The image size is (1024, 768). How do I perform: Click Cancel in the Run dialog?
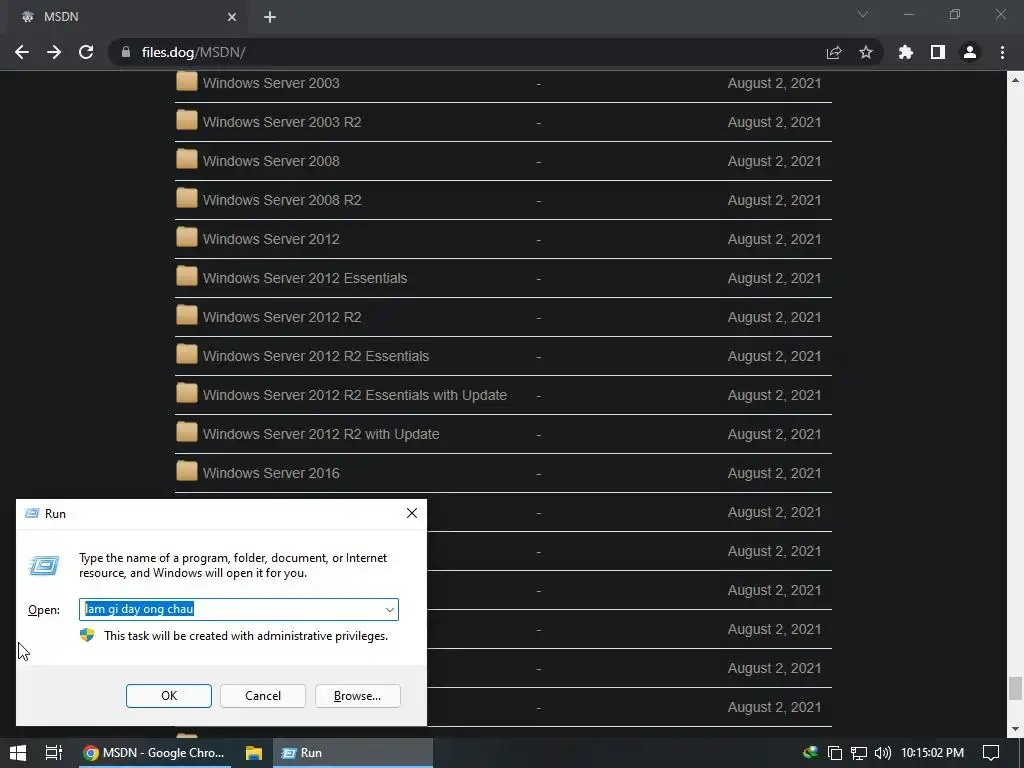pos(263,696)
